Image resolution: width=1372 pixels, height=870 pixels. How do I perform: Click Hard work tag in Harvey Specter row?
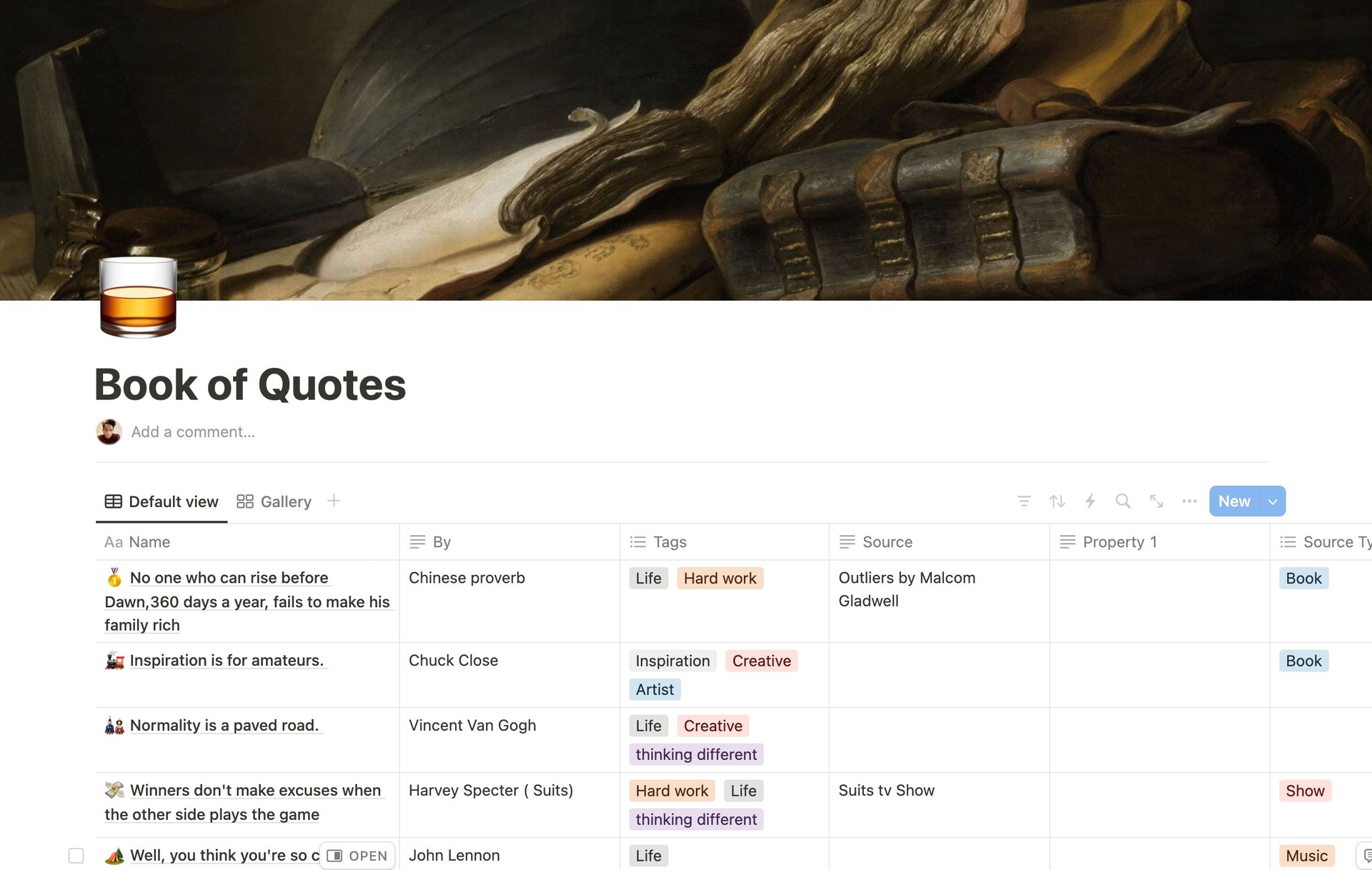672,791
